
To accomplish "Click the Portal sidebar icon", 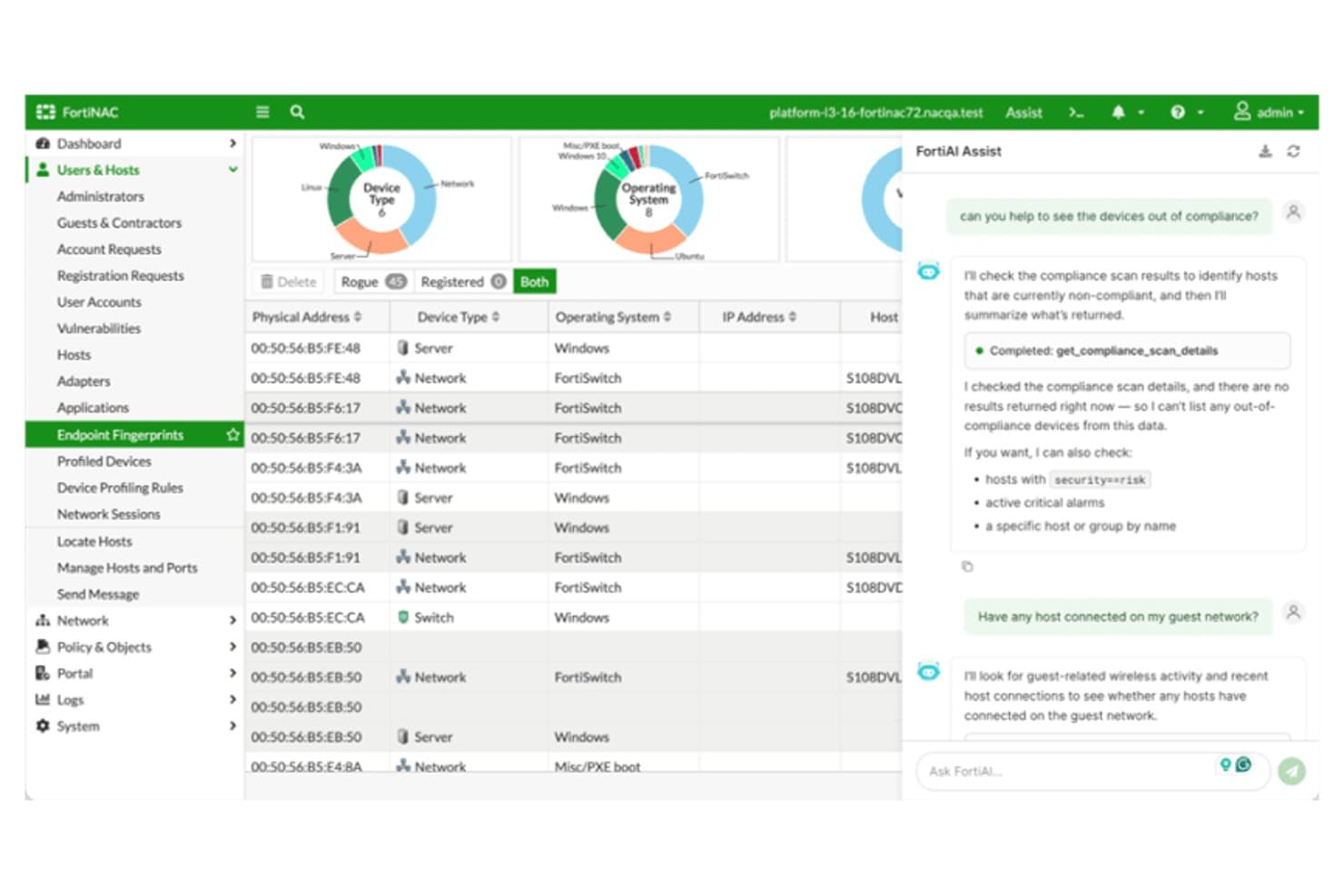I will pyautogui.click(x=43, y=673).
